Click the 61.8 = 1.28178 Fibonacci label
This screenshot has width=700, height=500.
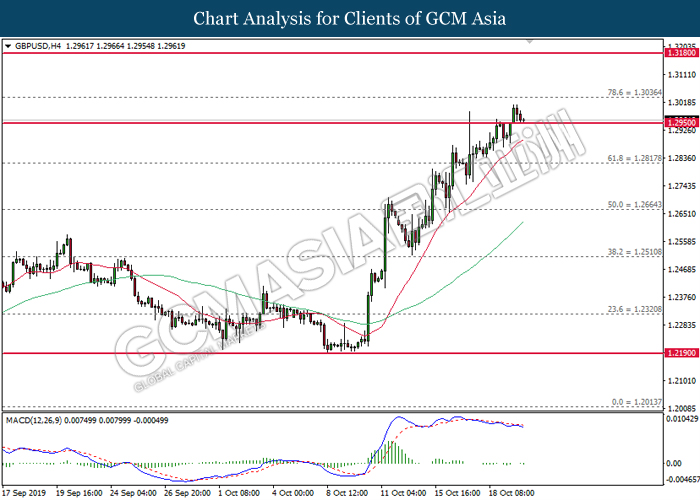pyautogui.click(x=634, y=158)
